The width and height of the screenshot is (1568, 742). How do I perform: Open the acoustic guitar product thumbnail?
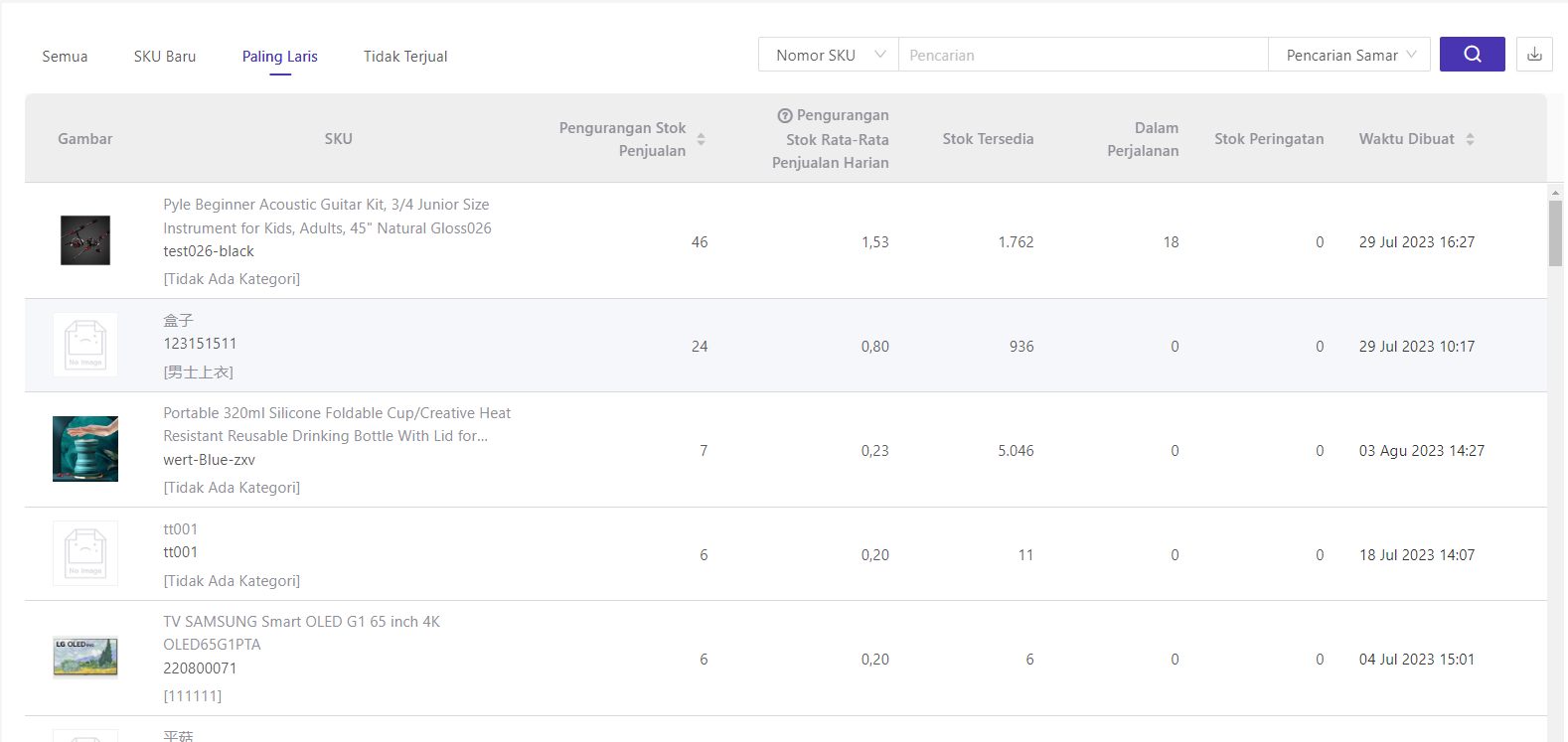tap(85, 240)
